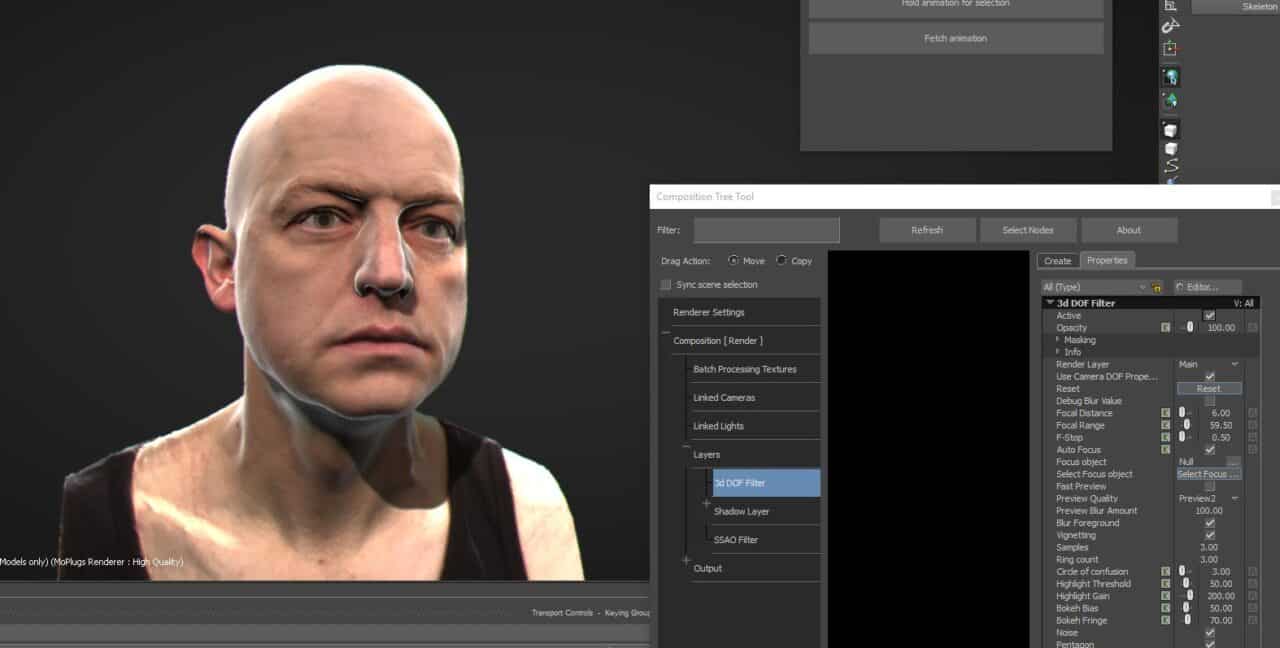Click the browse button next to Focus object Null
Image resolution: width=1280 pixels, height=648 pixels.
coord(1233,462)
